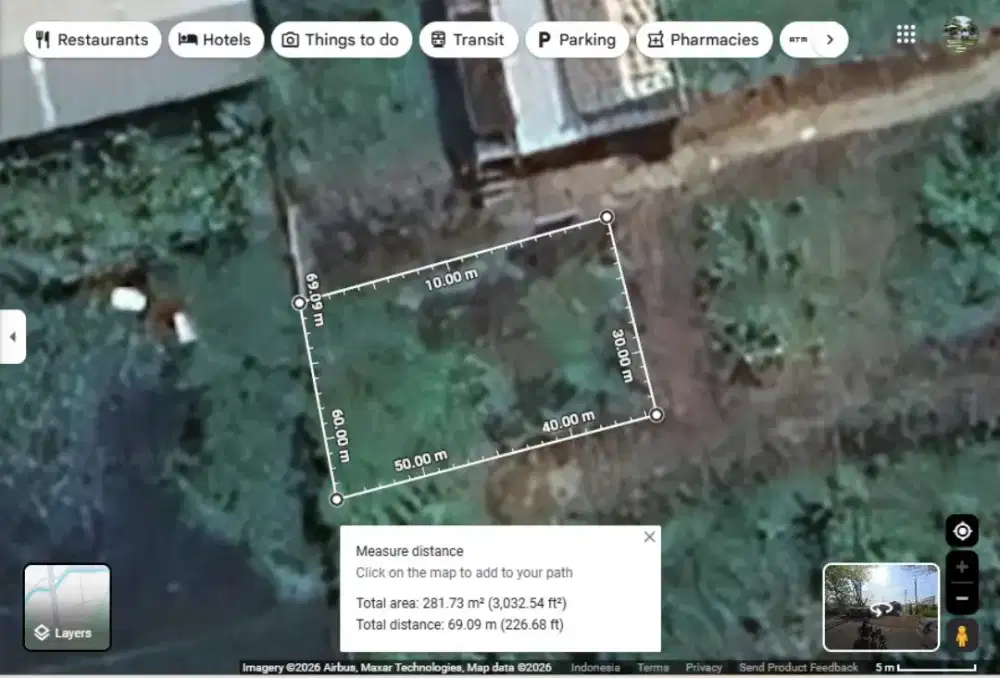The width and height of the screenshot is (1000, 678).
Task: Open the Layers panel
Action: coord(66,605)
